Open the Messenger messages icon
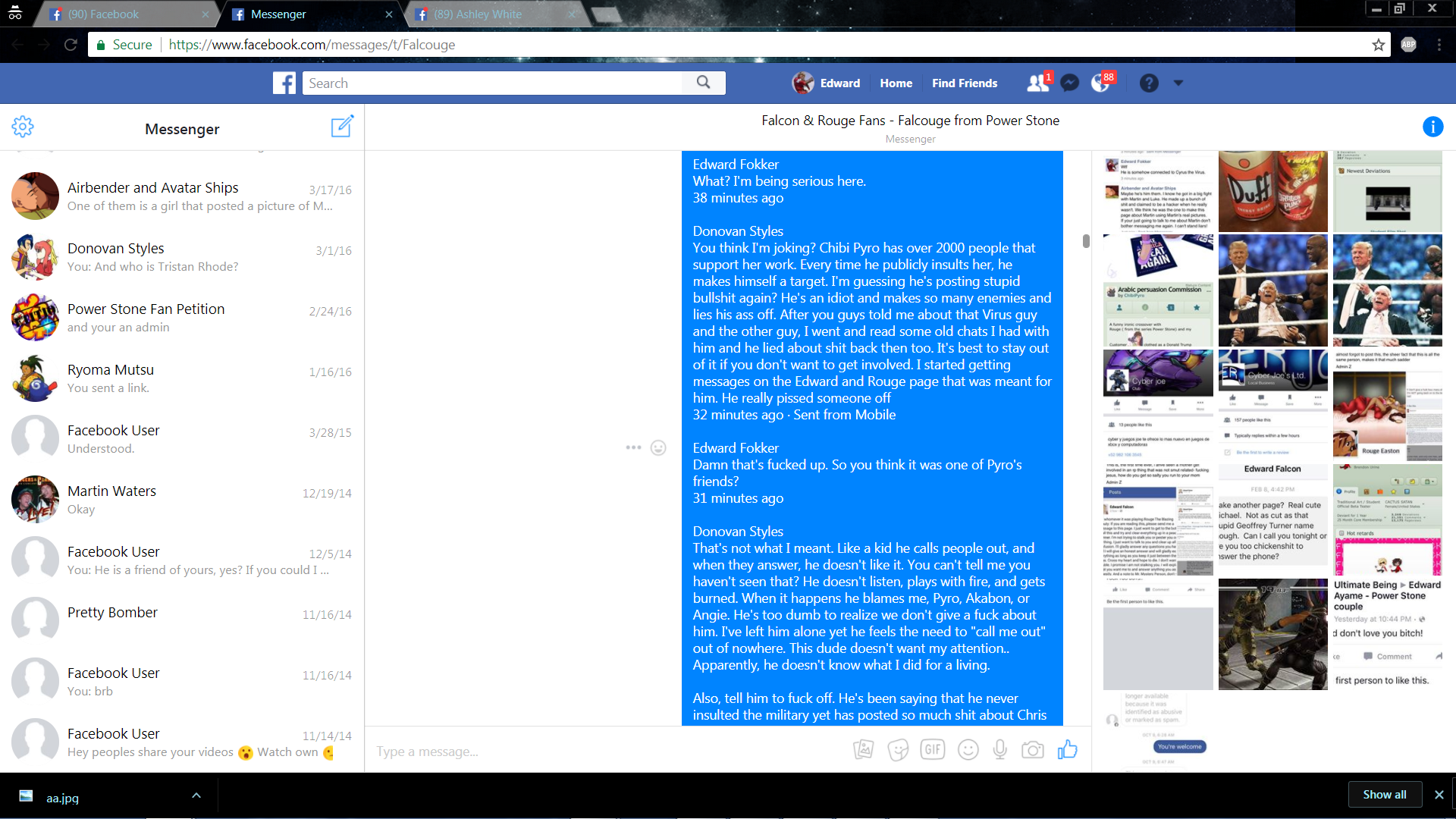Image resolution: width=1456 pixels, height=819 pixels. pos(1069,83)
